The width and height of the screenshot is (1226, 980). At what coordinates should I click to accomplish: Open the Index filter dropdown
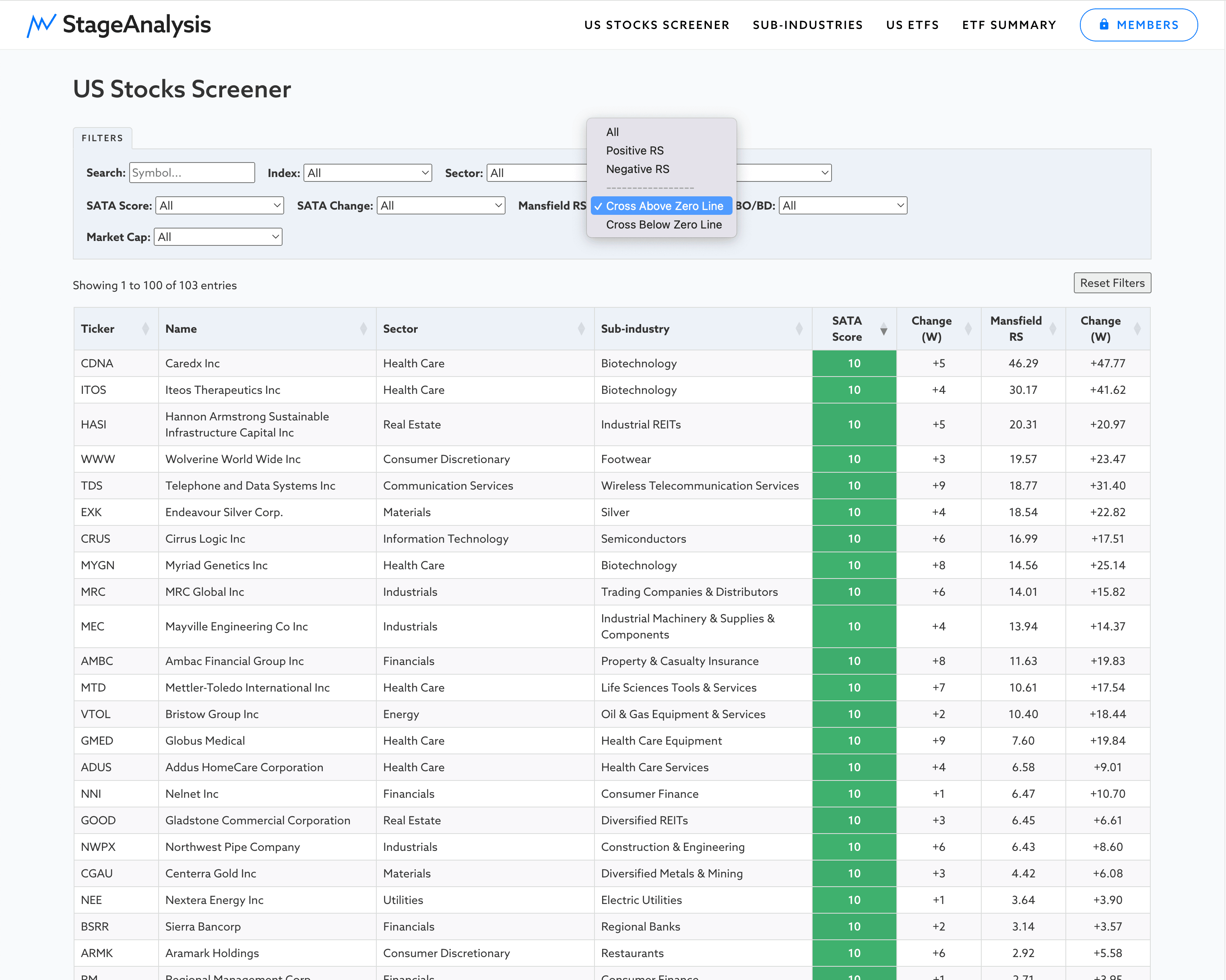click(x=368, y=173)
